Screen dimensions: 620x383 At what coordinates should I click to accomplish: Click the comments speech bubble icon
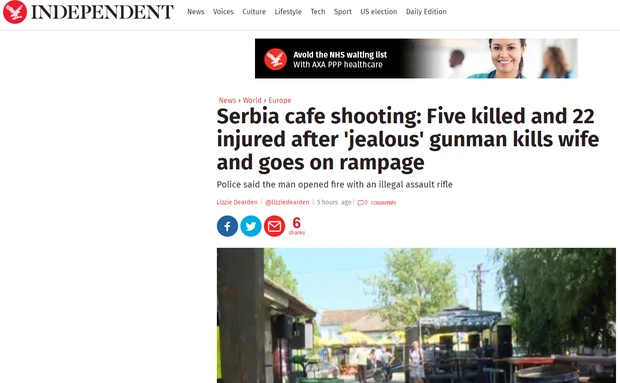pos(360,202)
